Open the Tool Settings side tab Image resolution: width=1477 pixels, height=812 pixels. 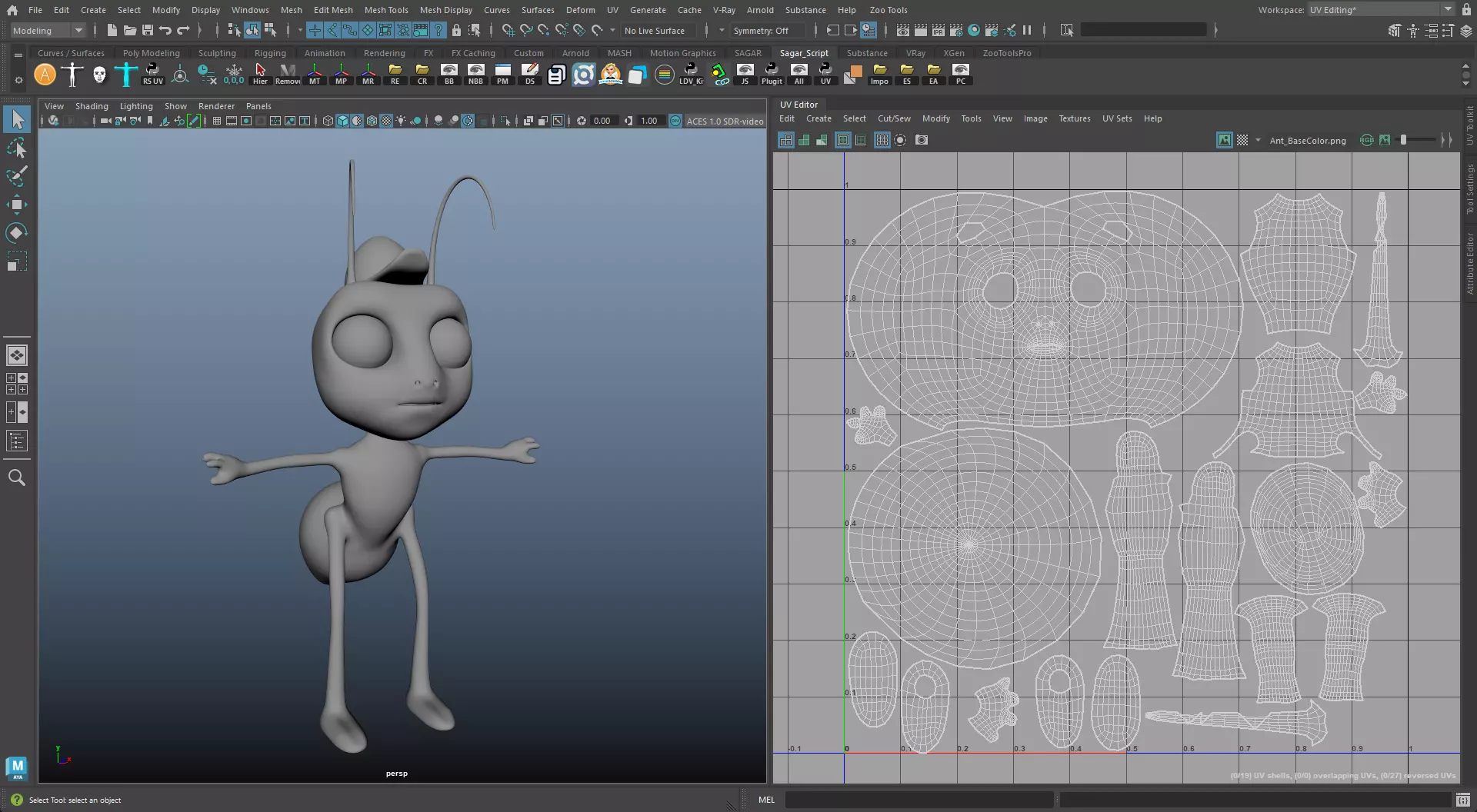(1469, 188)
